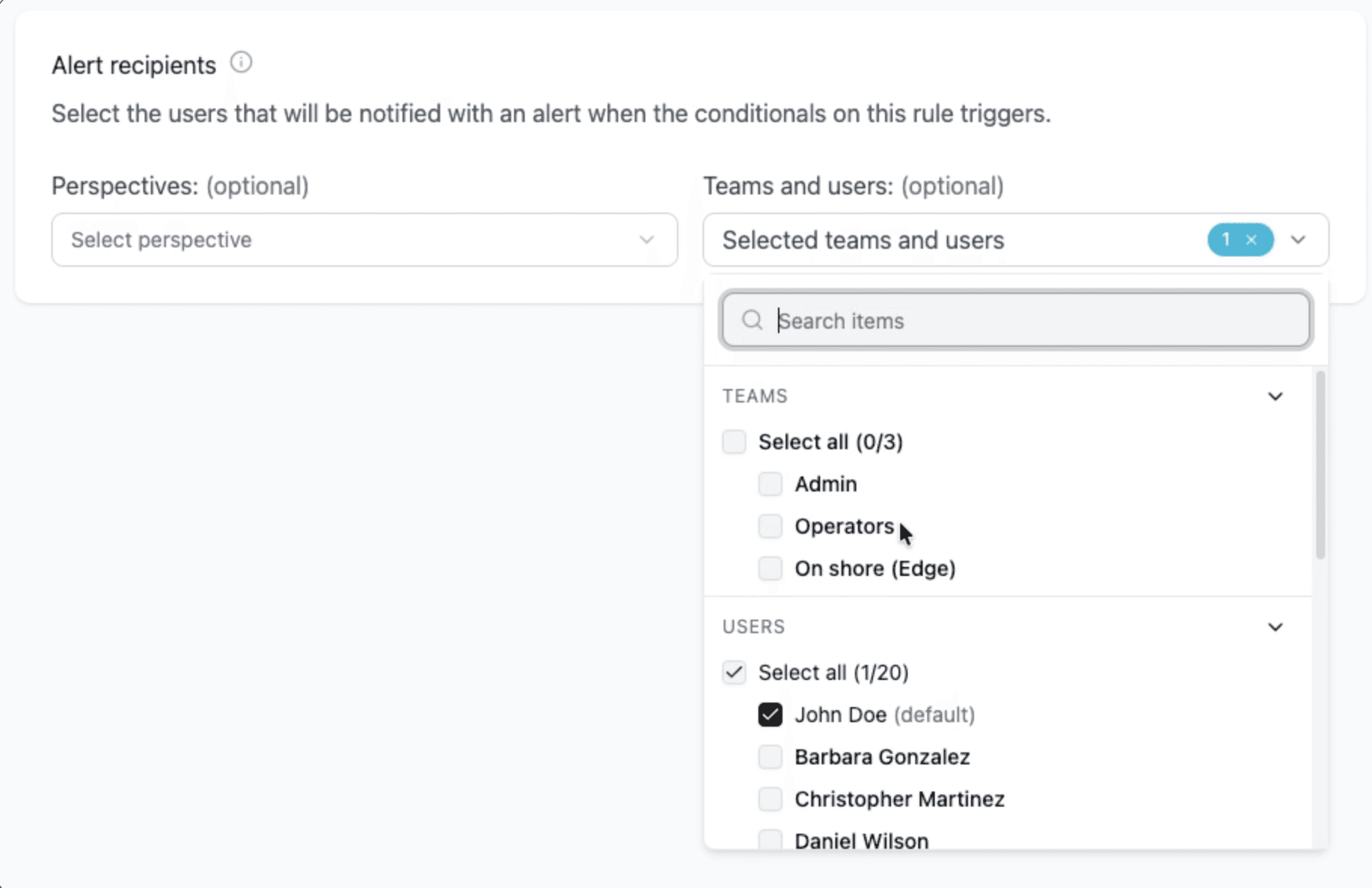Check the Operators team checkbox
1372x888 pixels.
(x=770, y=526)
